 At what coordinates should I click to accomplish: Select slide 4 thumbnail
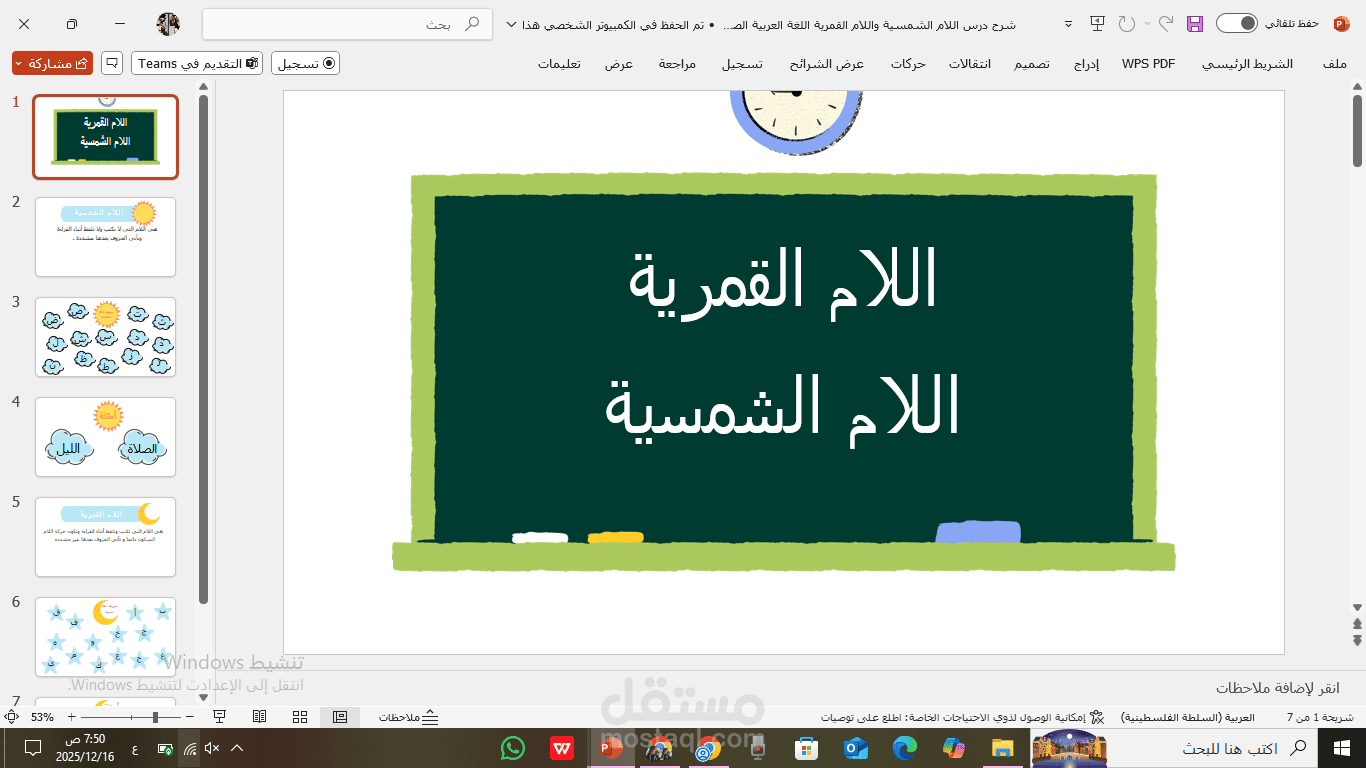(105, 437)
